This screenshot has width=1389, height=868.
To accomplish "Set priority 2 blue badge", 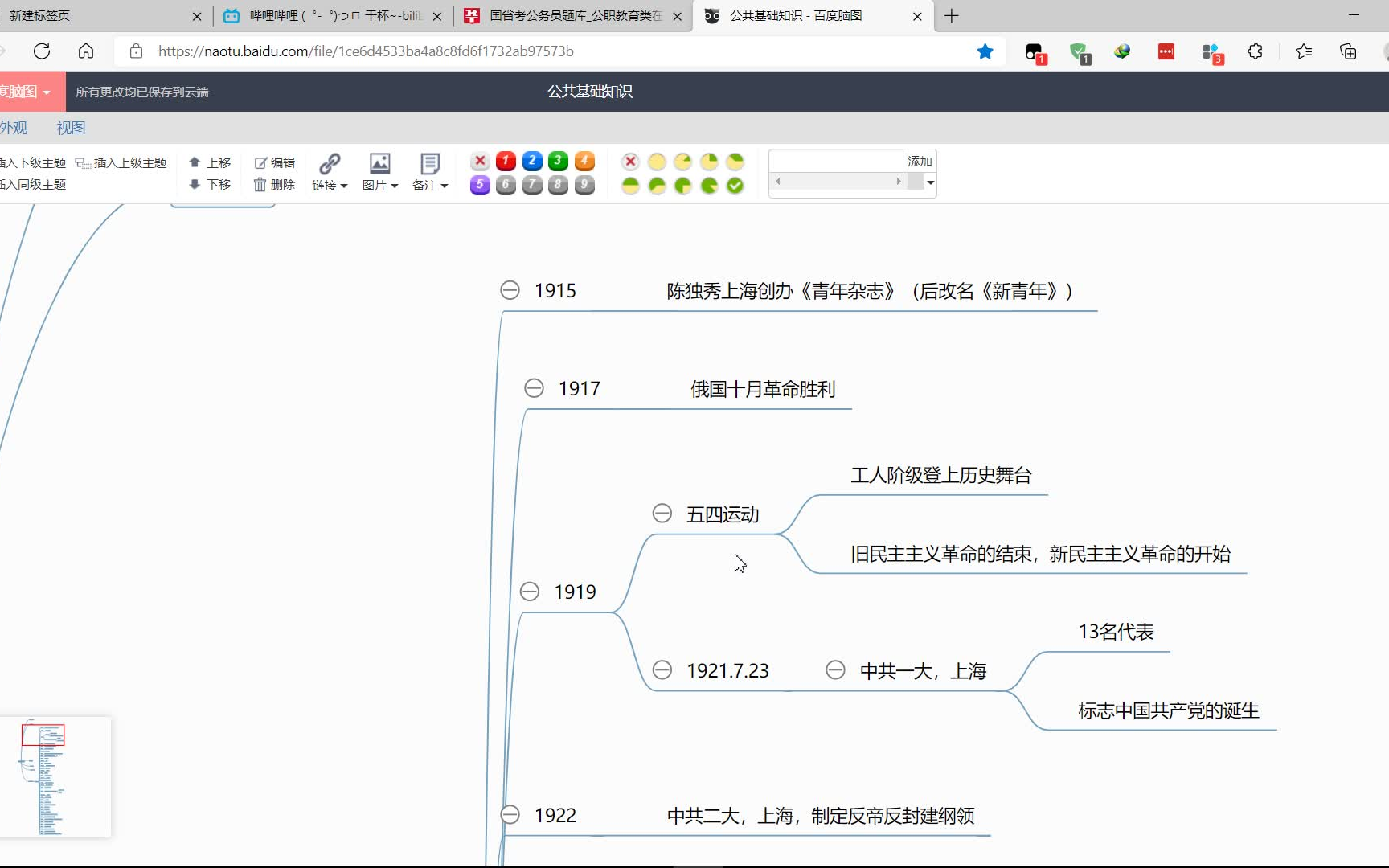I will [532, 161].
